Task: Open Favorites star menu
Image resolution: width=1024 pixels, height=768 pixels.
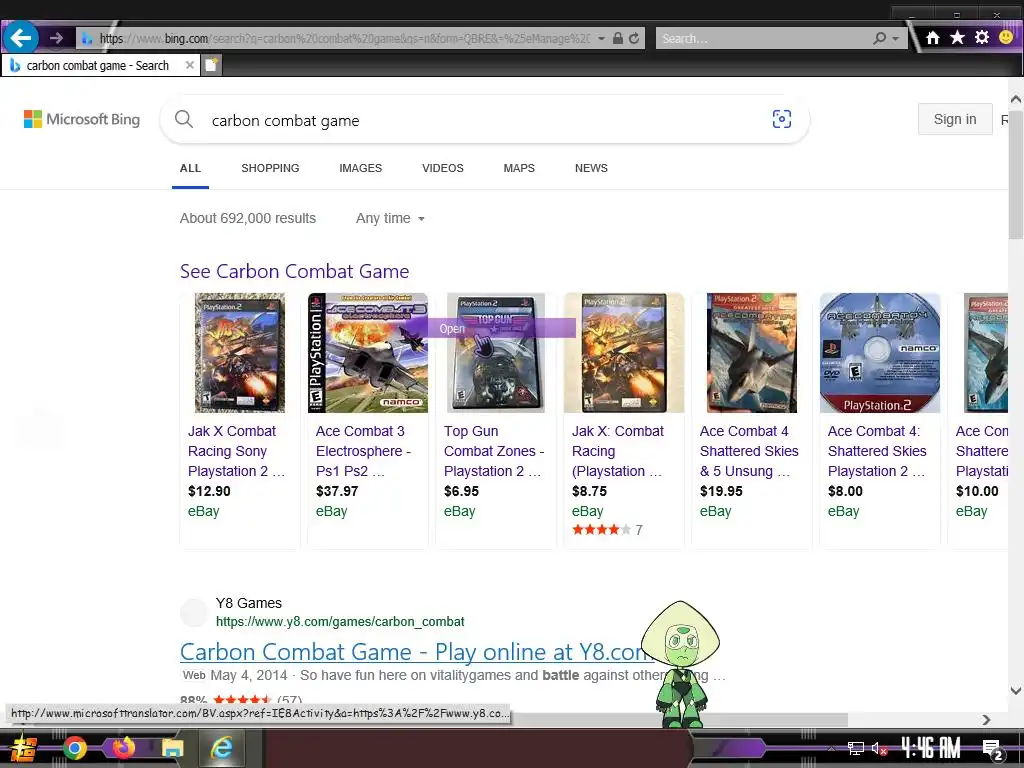Action: point(957,37)
